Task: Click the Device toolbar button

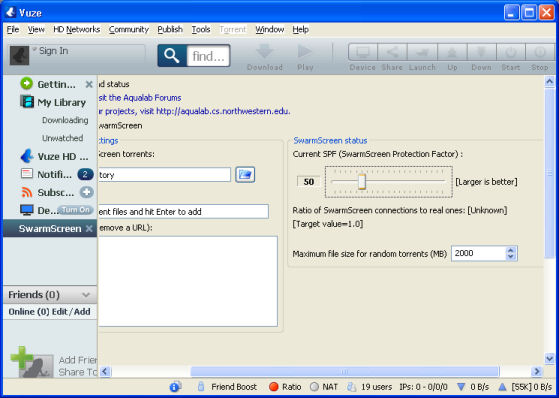Action: [363, 52]
